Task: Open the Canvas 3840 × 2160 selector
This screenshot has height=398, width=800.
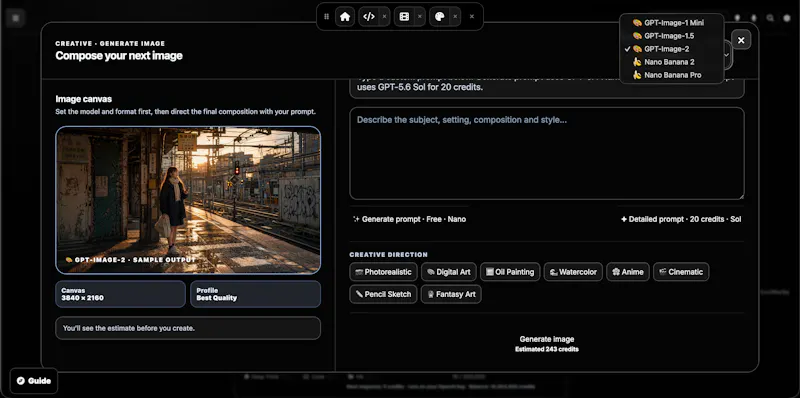Action: point(120,294)
